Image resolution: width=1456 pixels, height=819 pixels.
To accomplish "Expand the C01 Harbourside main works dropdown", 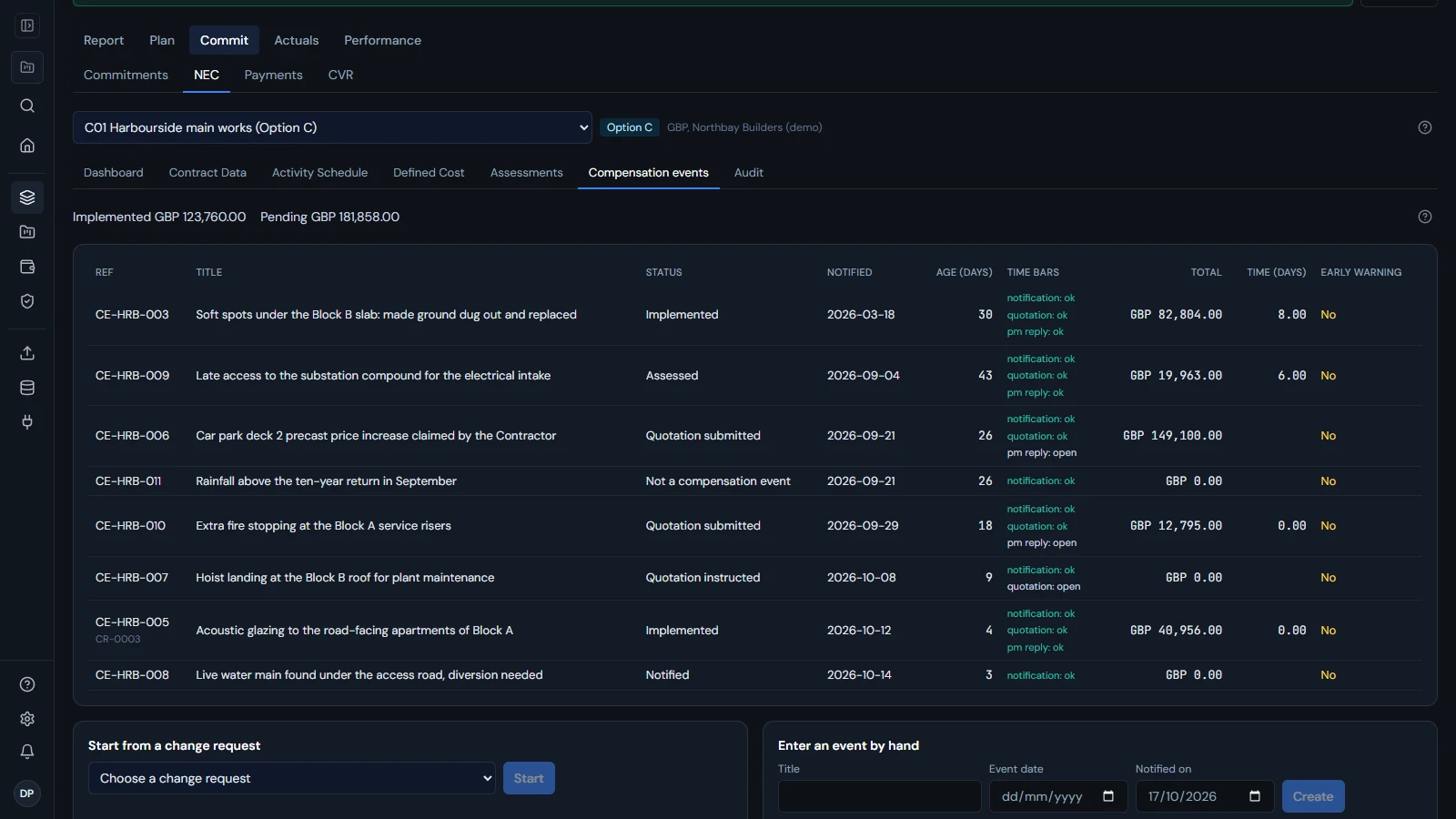I will click(332, 127).
